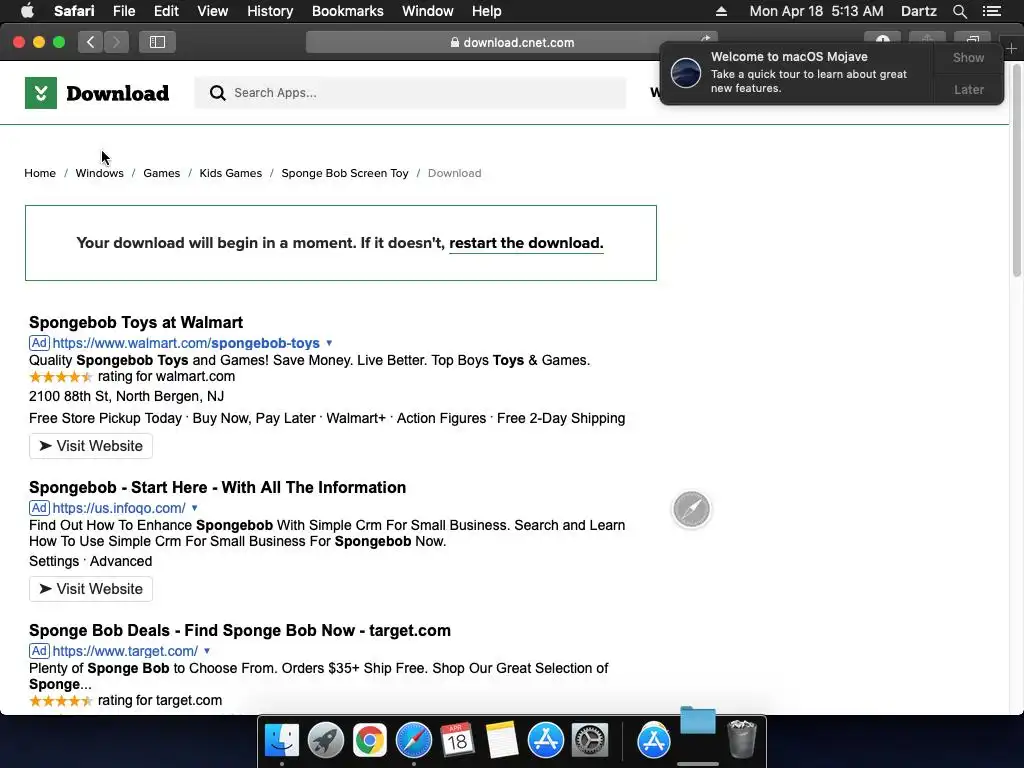Expand the us.infoqo.com ad dropdown arrow

(195, 508)
